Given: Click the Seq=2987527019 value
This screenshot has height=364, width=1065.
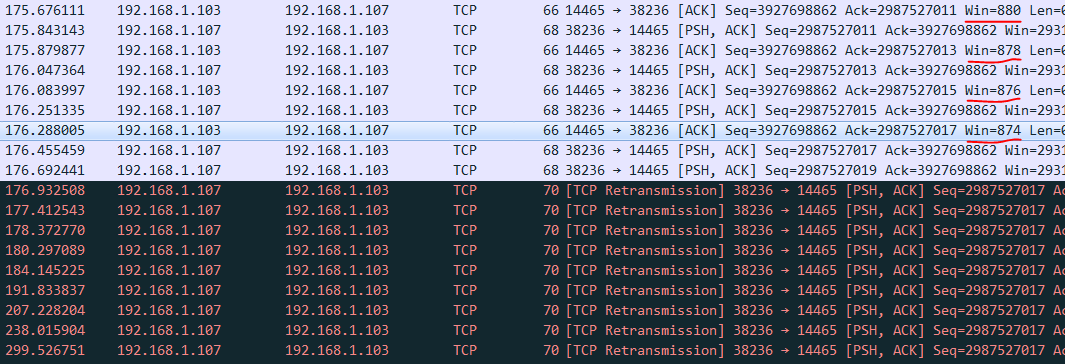Looking at the screenshot, I should tap(821, 170).
